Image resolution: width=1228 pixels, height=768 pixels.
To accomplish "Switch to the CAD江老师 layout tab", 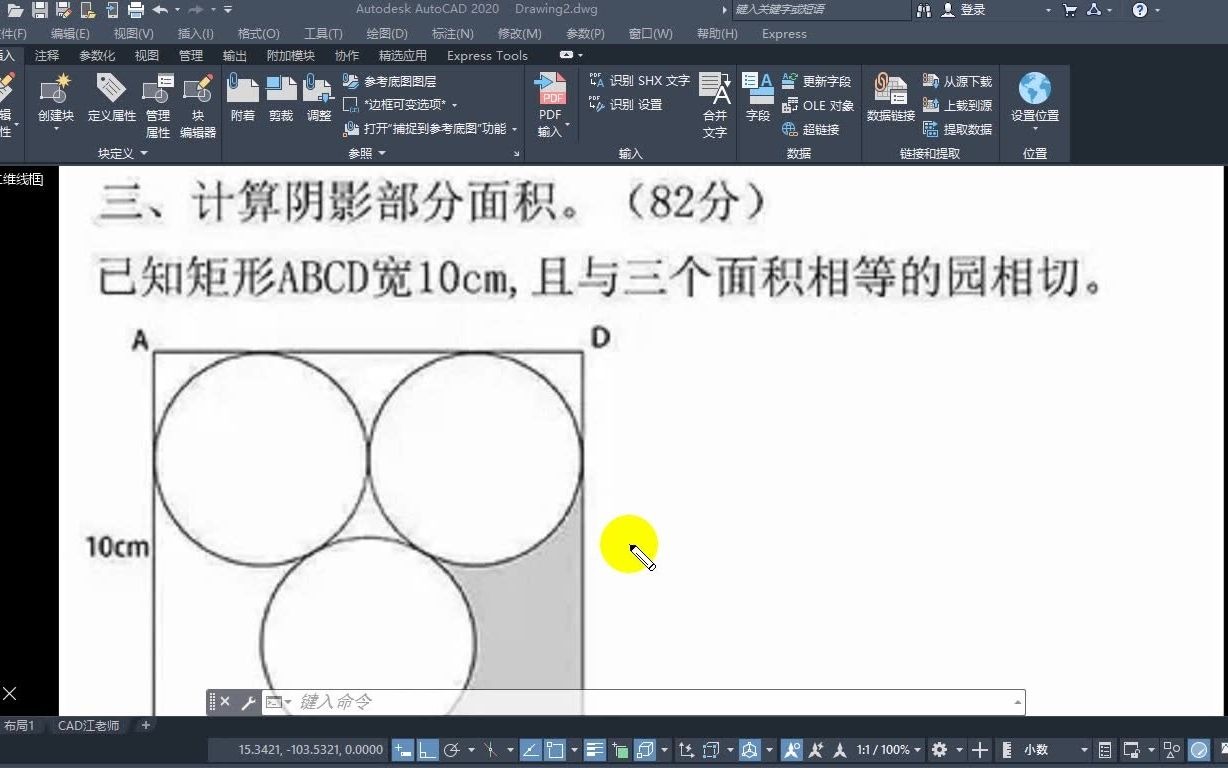I will click(88, 725).
